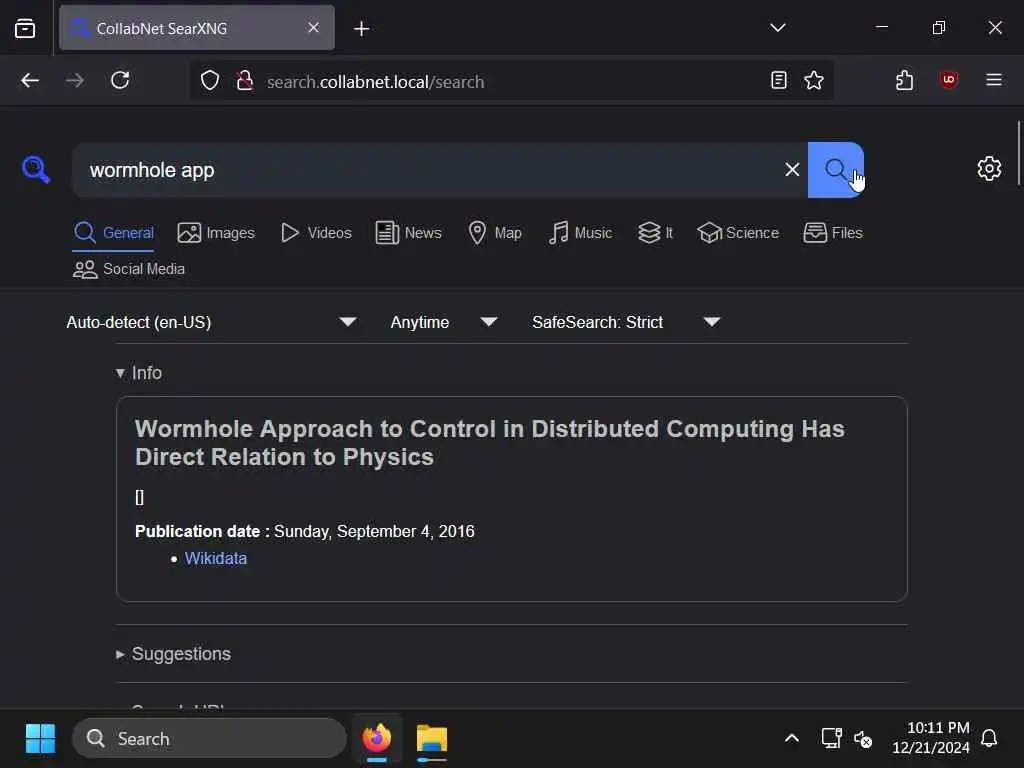List all tabs with chevron button
This screenshot has height=768, width=1024.
pyautogui.click(x=777, y=28)
